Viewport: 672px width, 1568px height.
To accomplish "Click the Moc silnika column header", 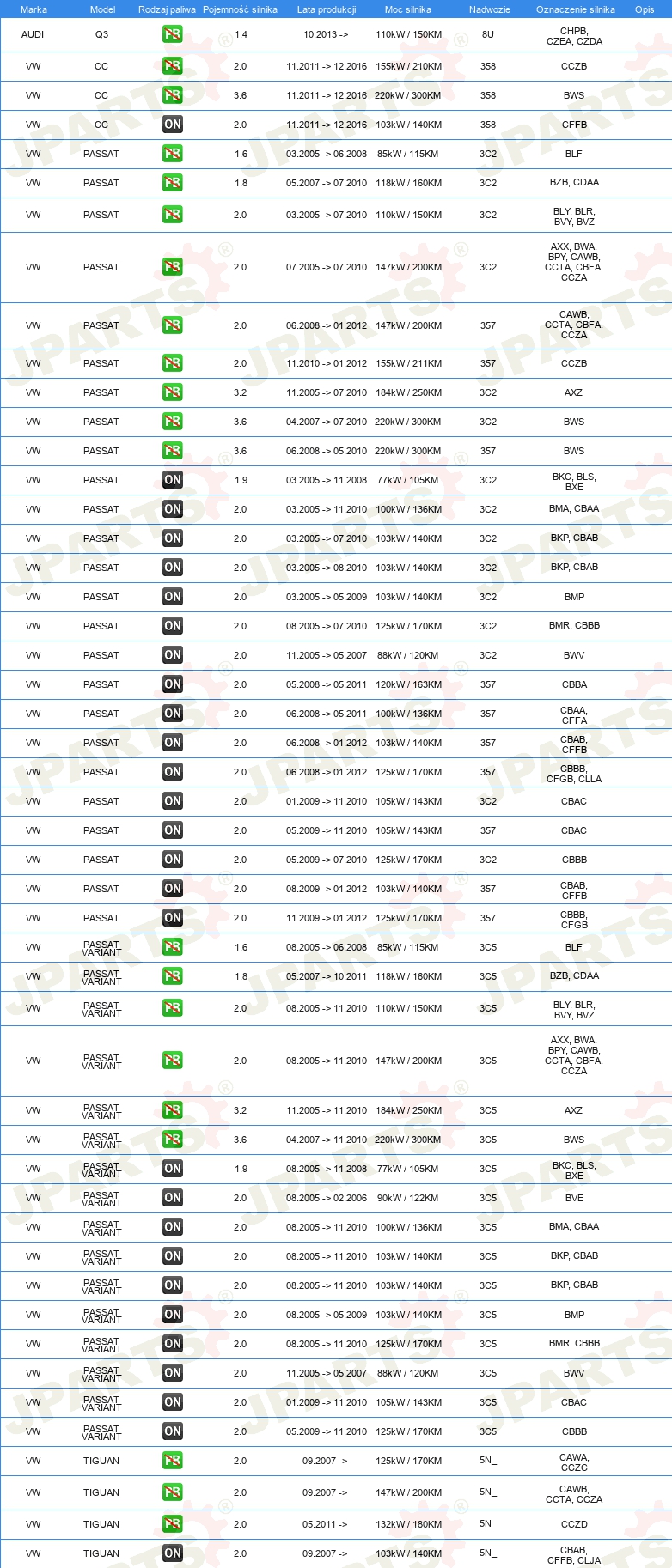I will coord(408,9).
